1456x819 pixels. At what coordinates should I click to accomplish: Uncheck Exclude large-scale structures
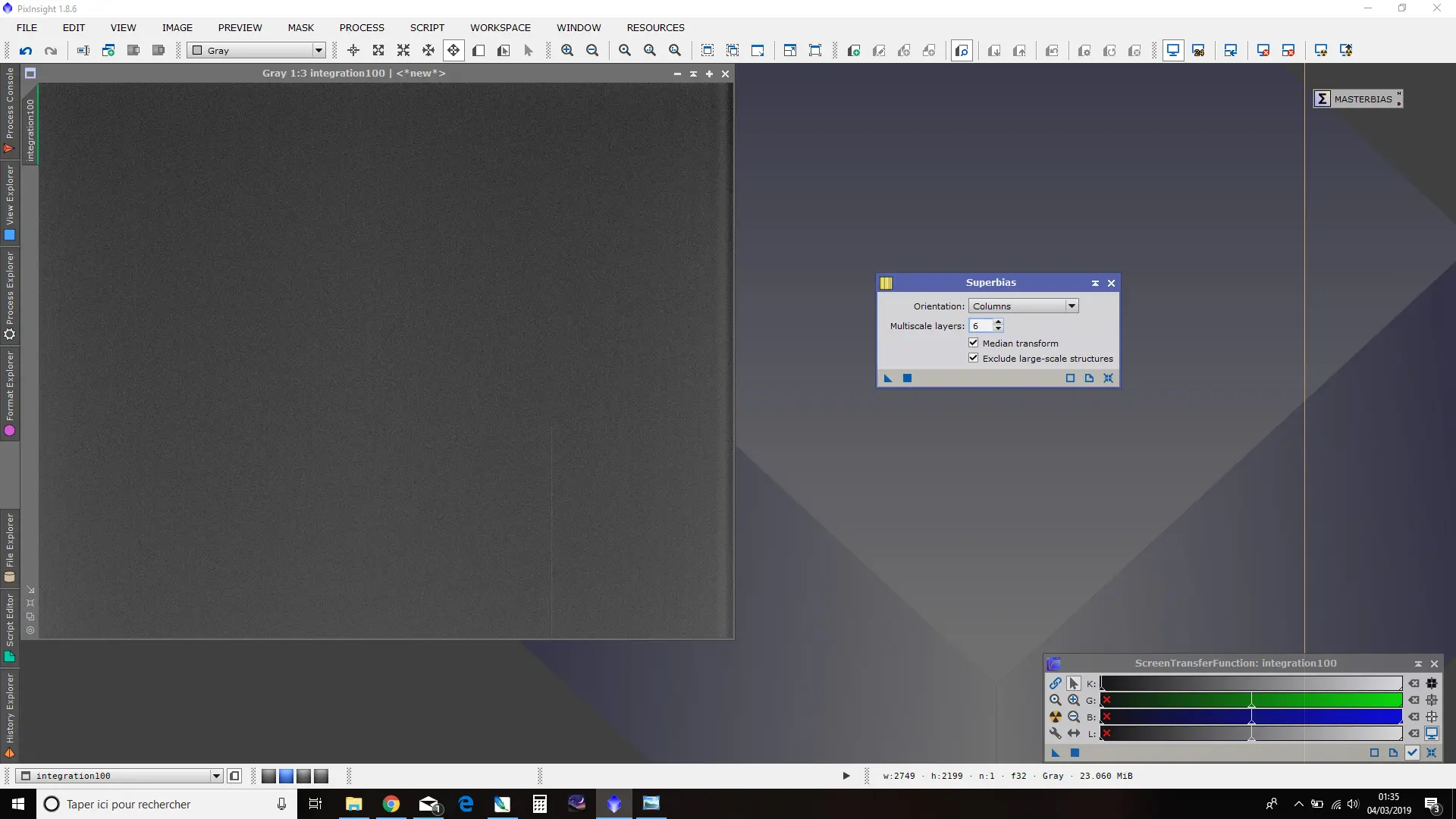pos(974,358)
